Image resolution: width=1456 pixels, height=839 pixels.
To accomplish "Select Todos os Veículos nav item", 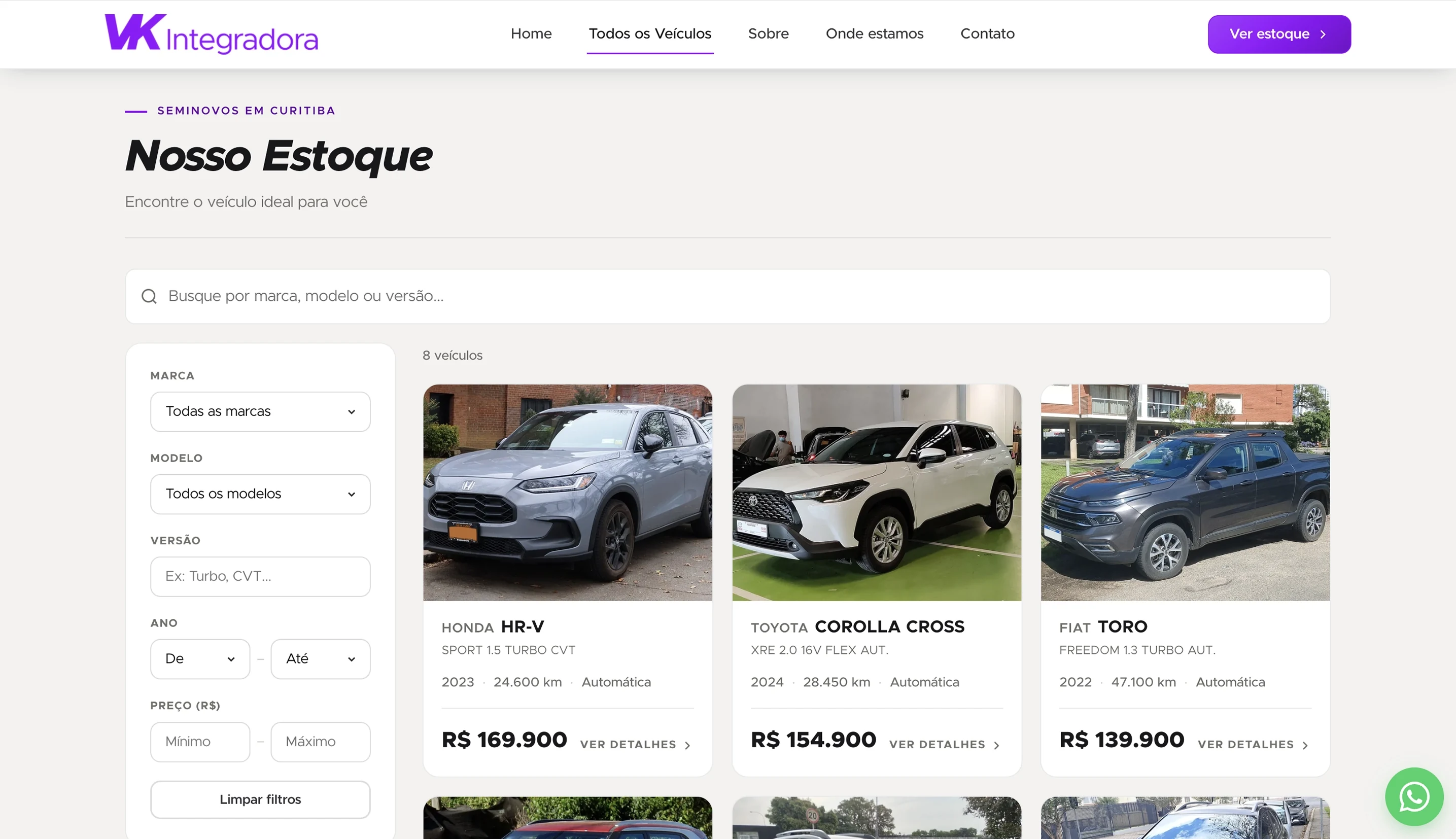I will pyautogui.click(x=650, y=33).
